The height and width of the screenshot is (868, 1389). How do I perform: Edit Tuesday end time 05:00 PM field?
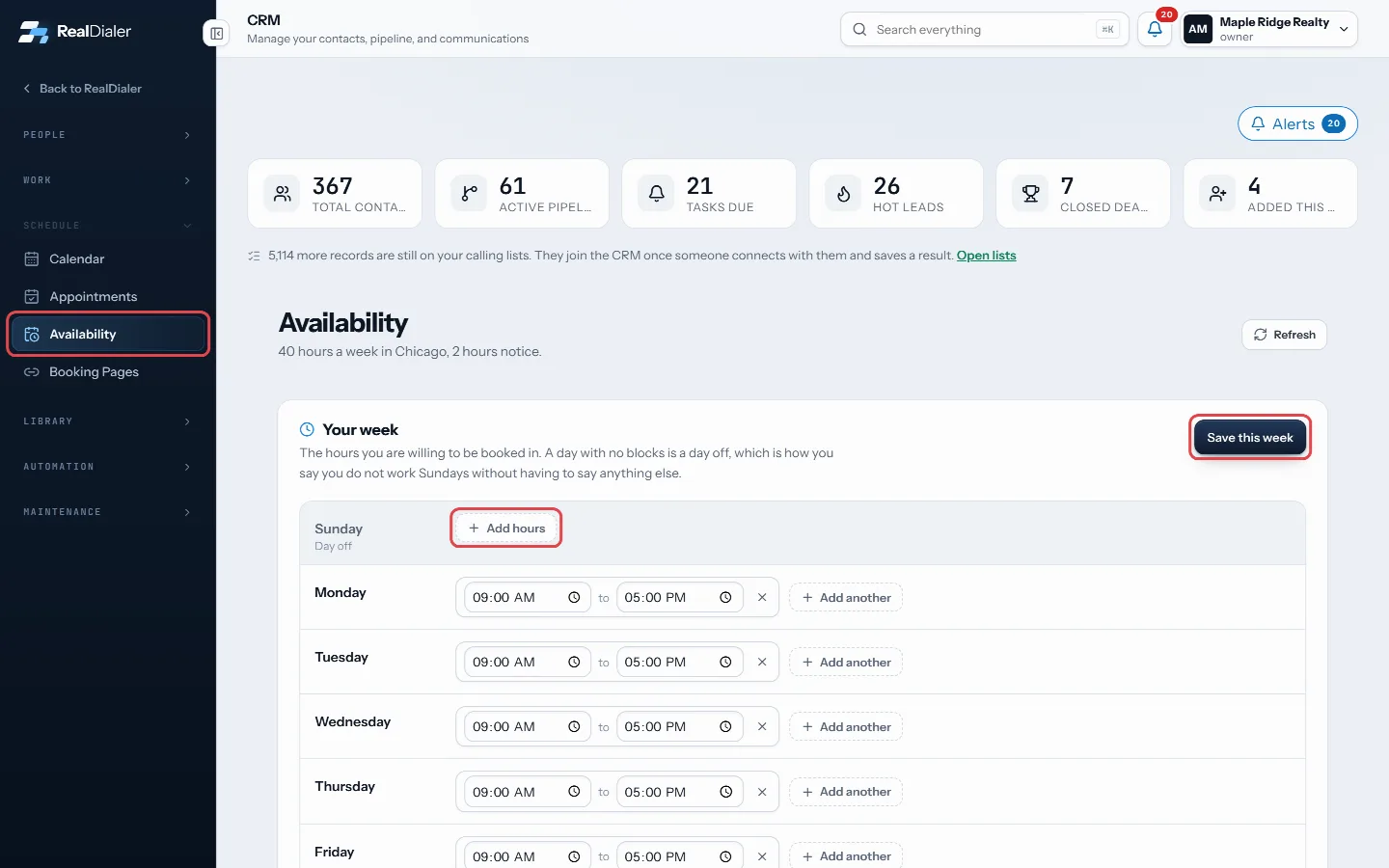tap(679, 663)
